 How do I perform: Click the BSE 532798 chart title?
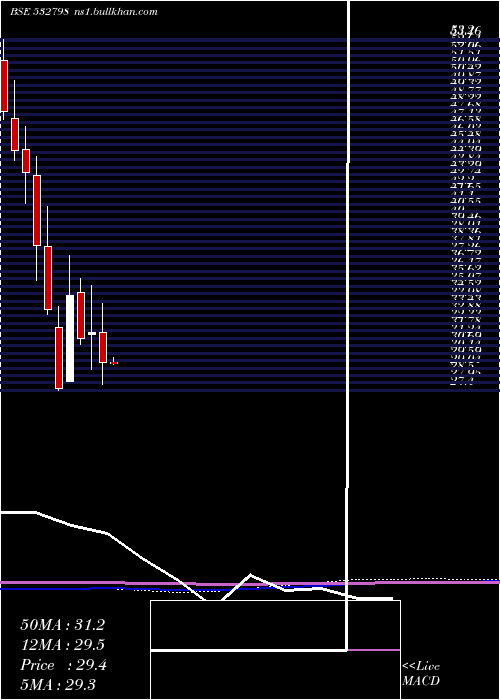pyautogui.click(x=84, y=12)
